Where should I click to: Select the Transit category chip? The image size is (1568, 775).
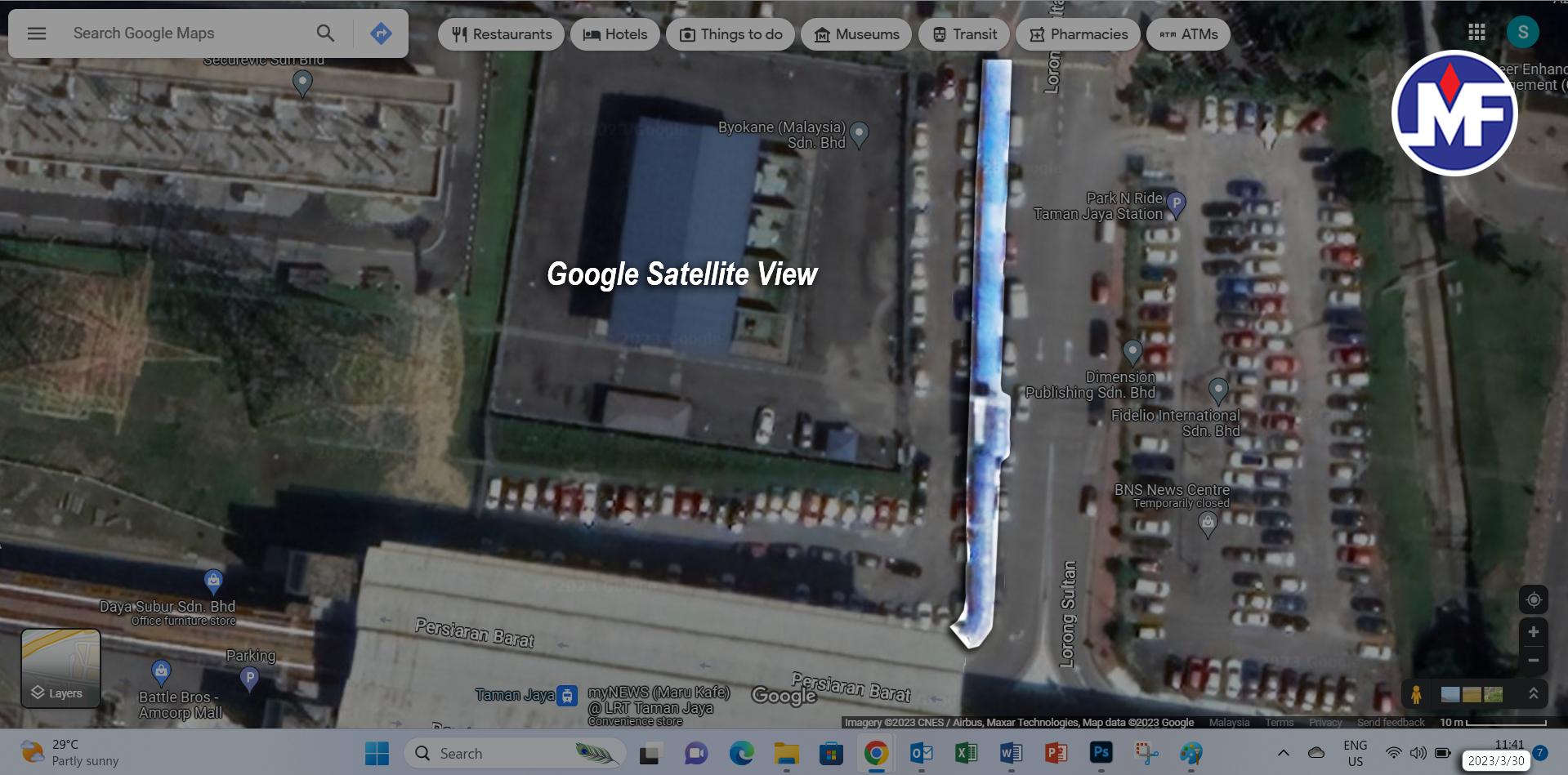(x=964, y=34)
